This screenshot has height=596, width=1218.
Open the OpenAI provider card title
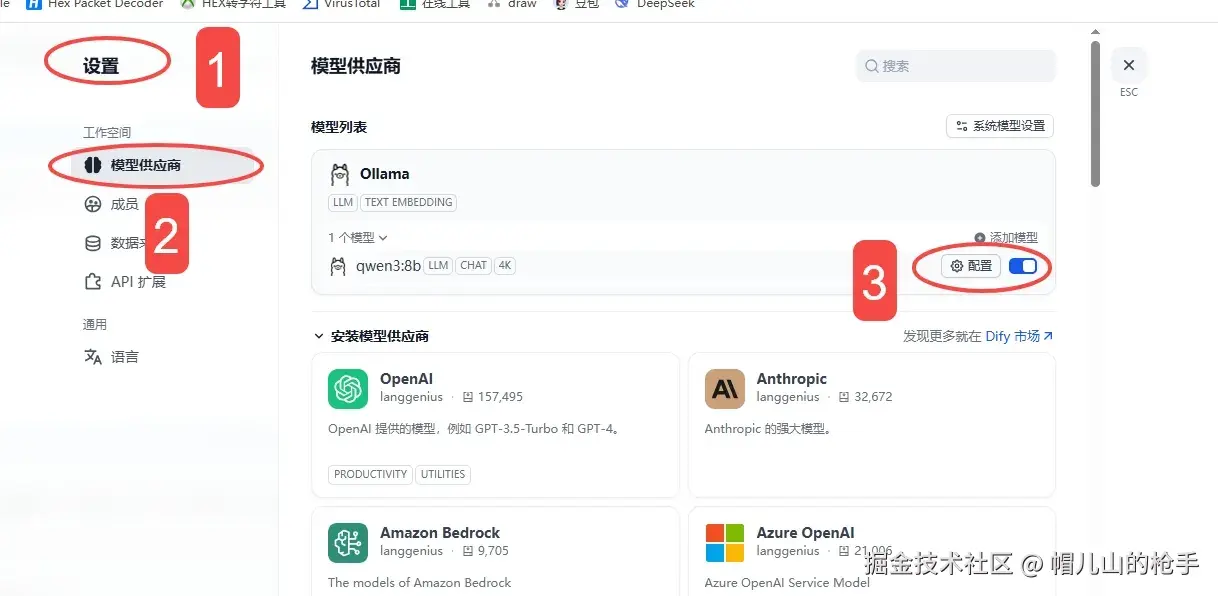click(x=408, y=379)
